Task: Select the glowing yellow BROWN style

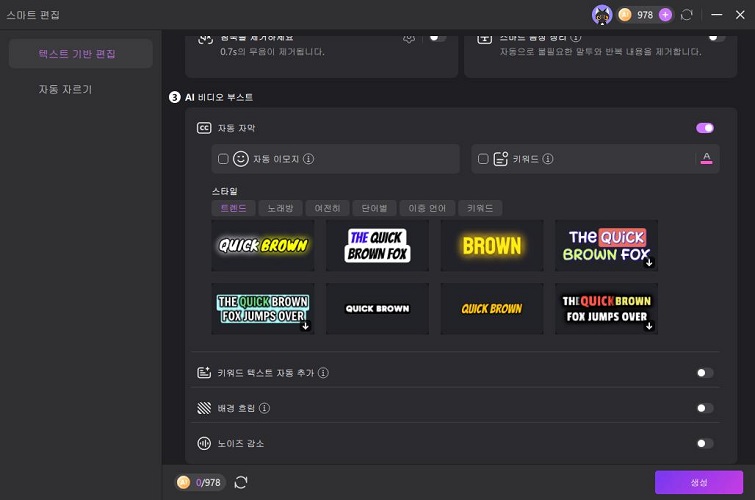Action: [x=492, y=246]
